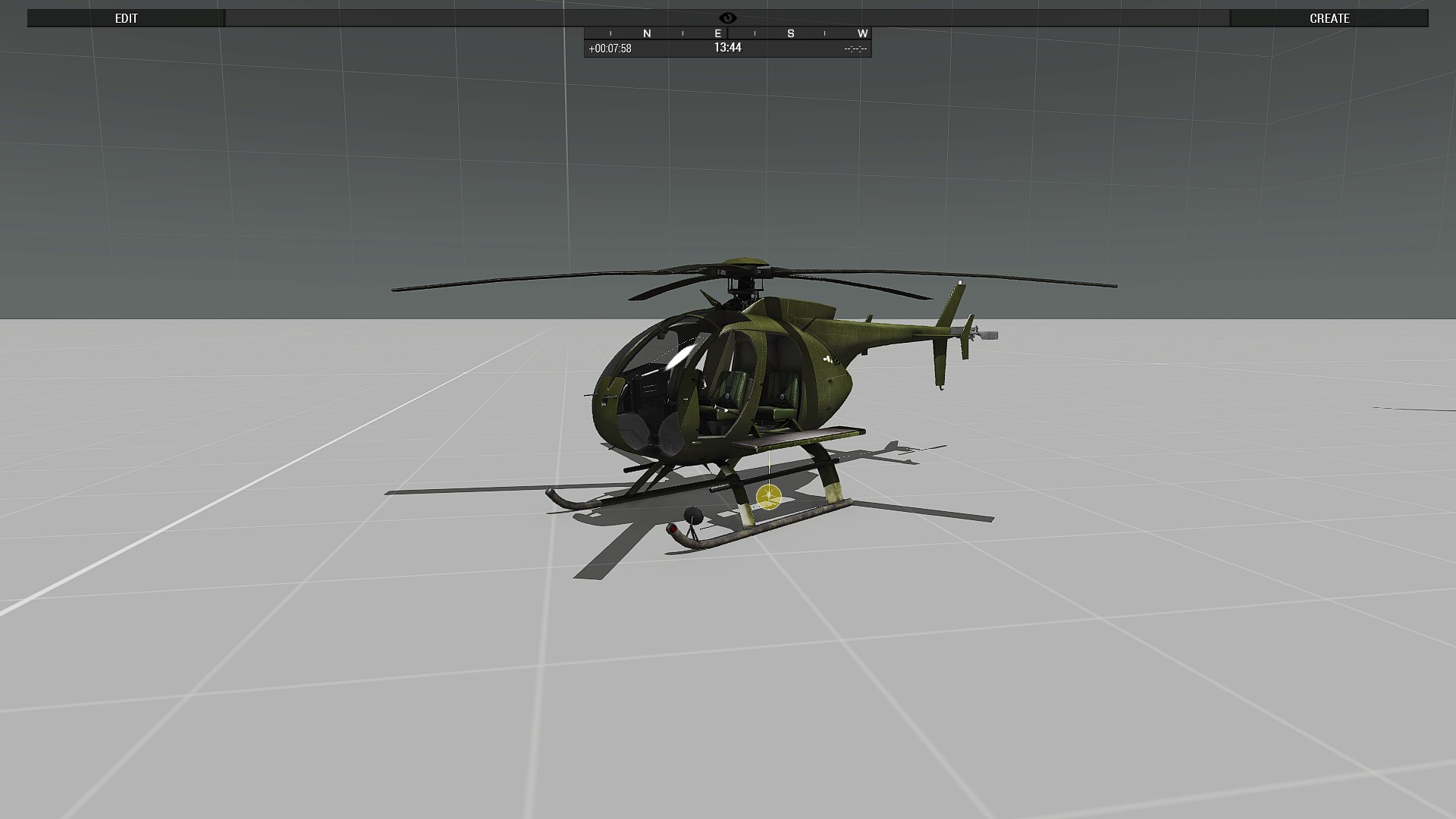
Task: Click the red light on the front skid
Action: [x=672, y=528]
